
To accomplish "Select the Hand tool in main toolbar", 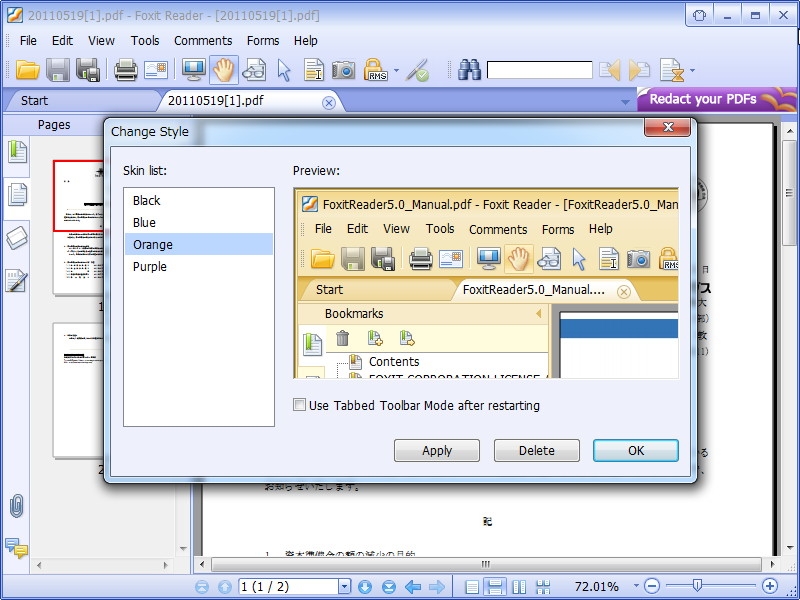I will (223, 70).
